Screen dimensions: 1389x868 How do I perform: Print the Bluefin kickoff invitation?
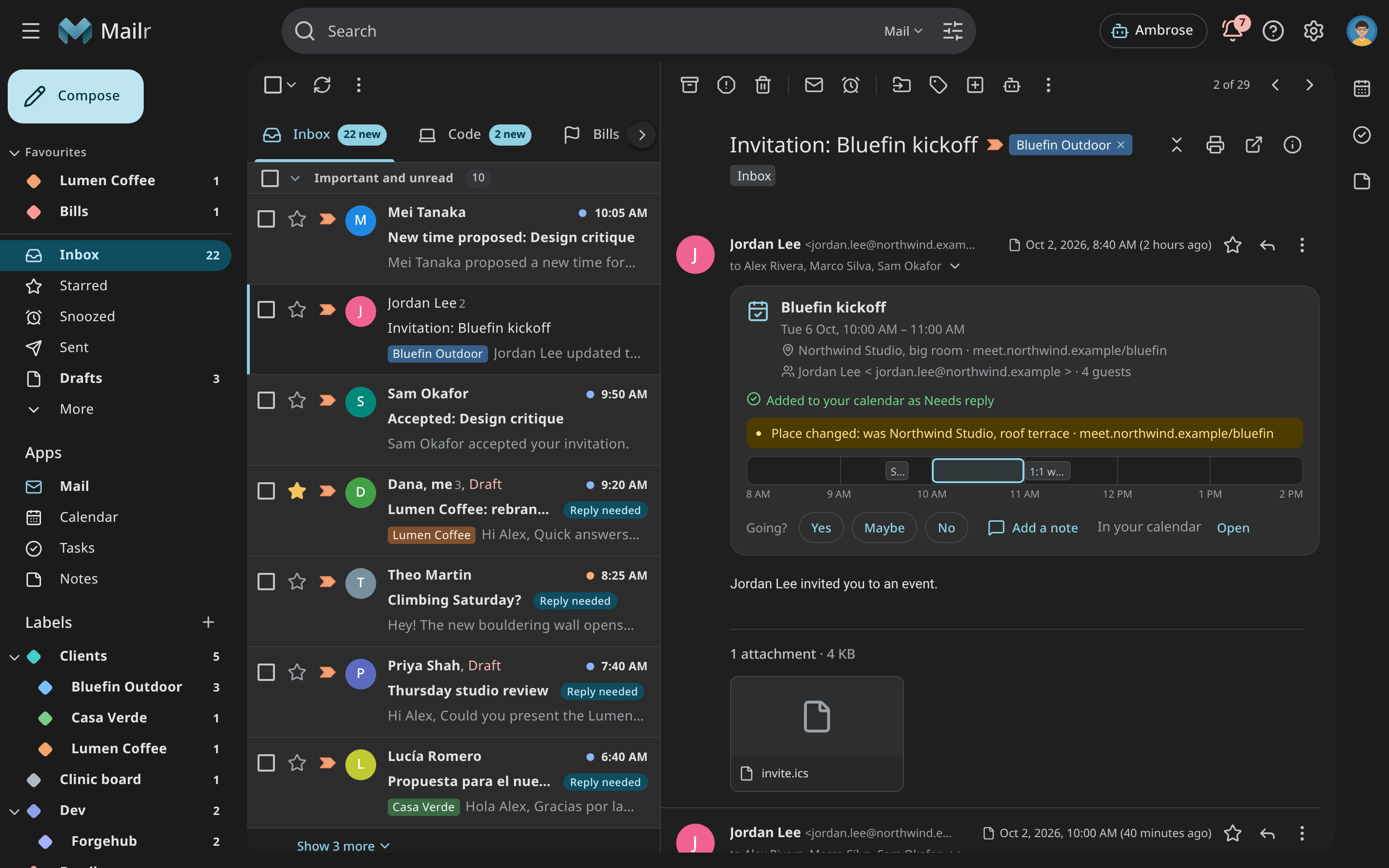click(x=1215, y=145)
